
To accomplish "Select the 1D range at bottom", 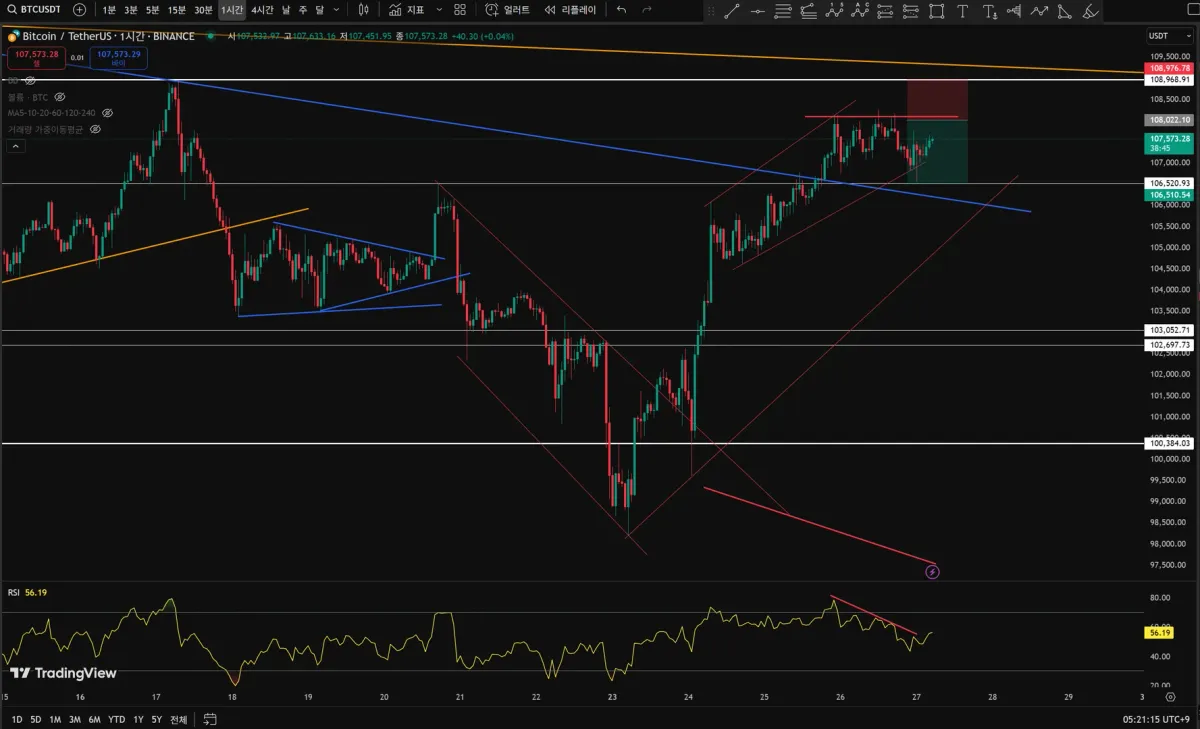I will tap(17, 719).
